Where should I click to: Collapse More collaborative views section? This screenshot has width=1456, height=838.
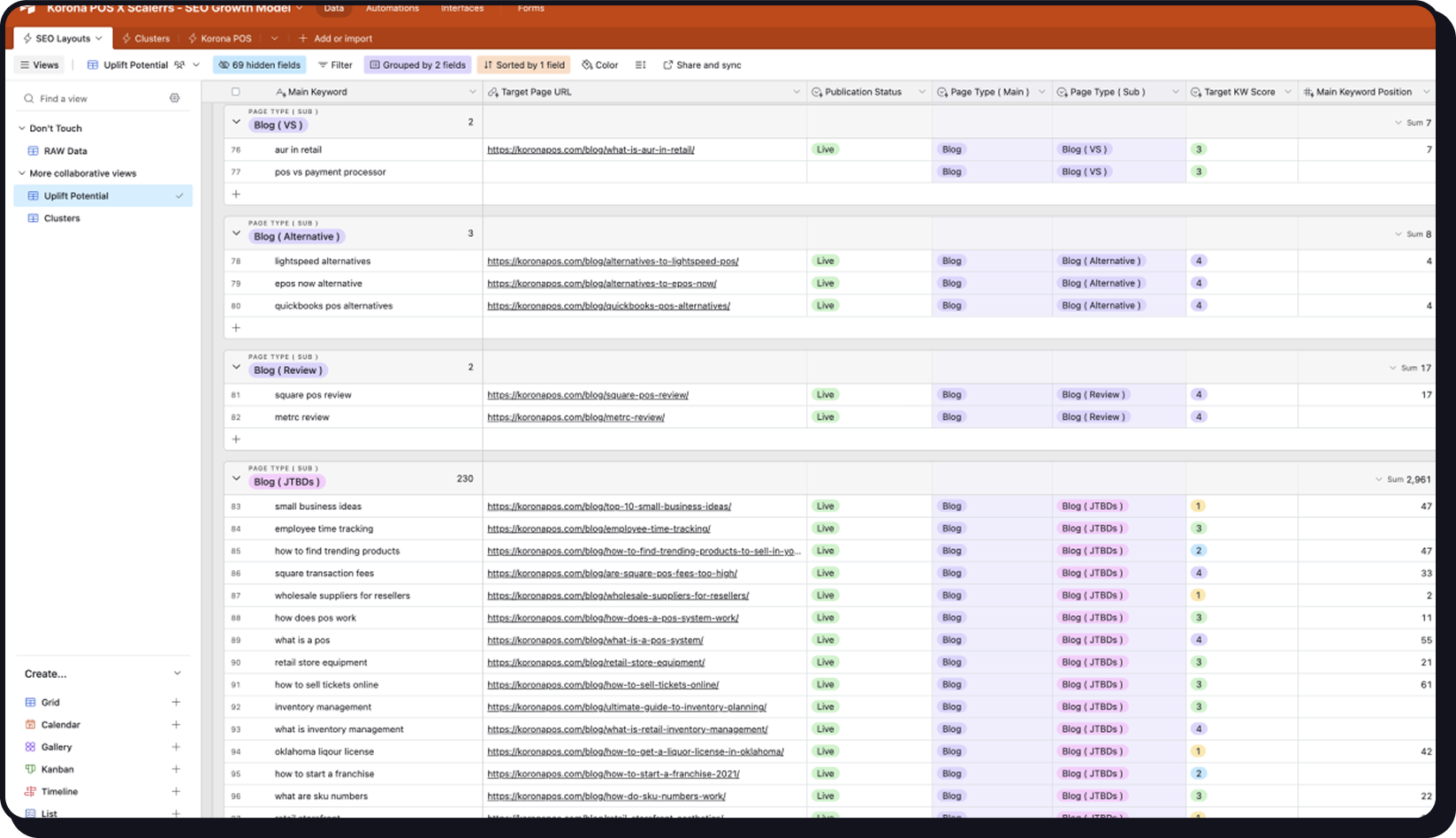click(22, 173)
